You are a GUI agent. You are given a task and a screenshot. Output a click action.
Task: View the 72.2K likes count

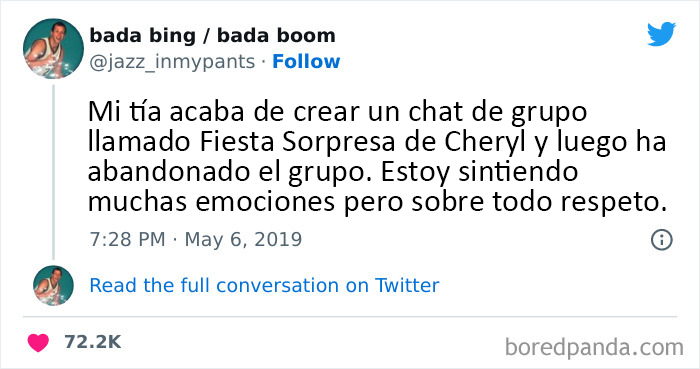click(92, 342)
